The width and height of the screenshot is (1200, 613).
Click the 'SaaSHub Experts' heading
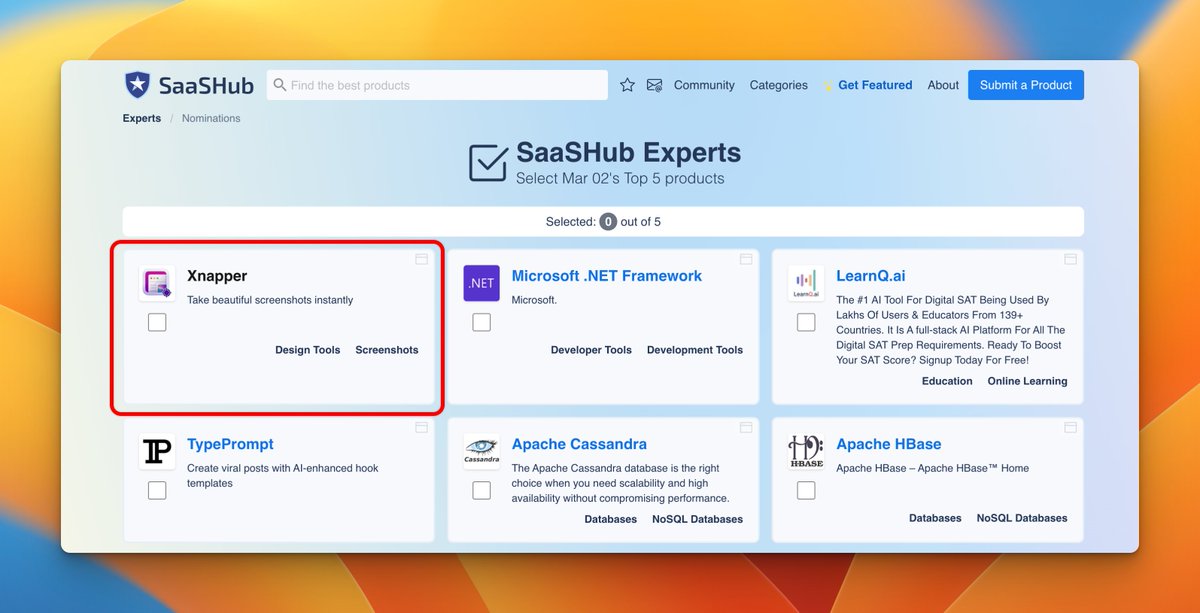(629, 153)
